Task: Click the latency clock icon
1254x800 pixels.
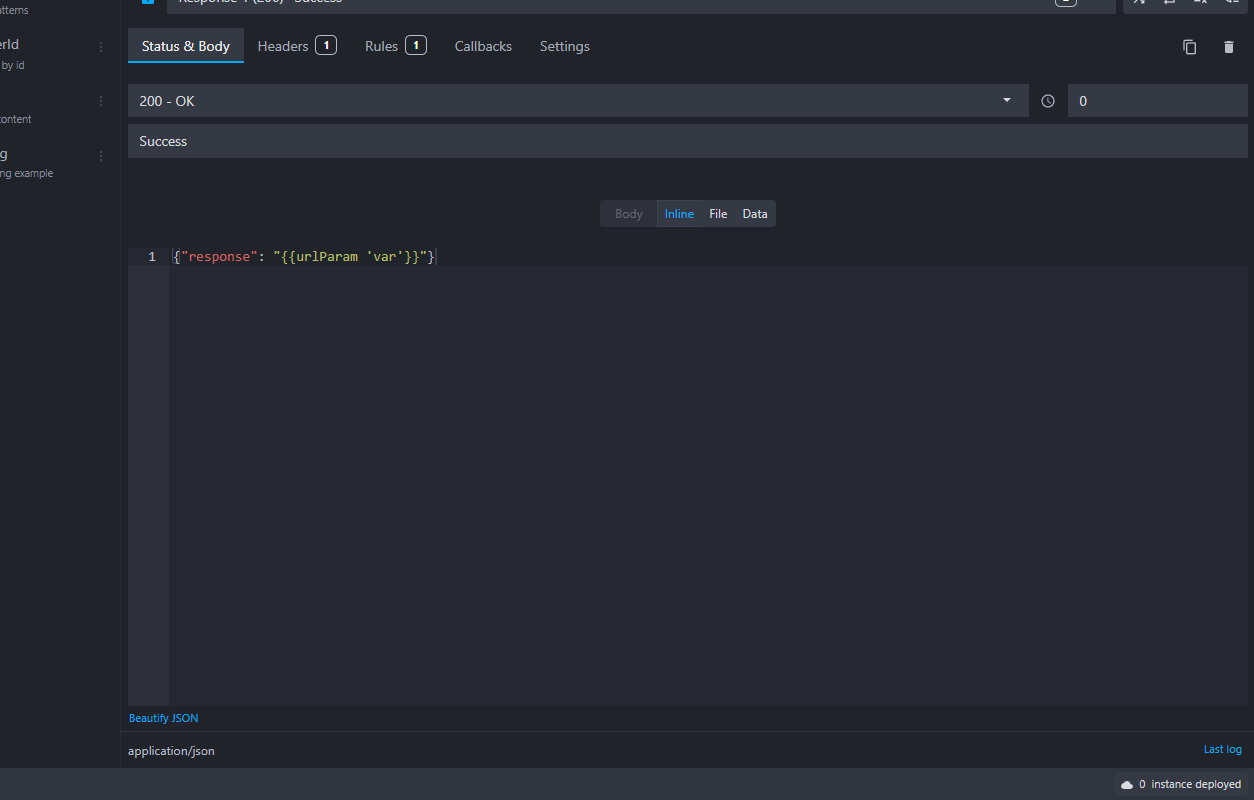Action: [x=1047, y=100]
